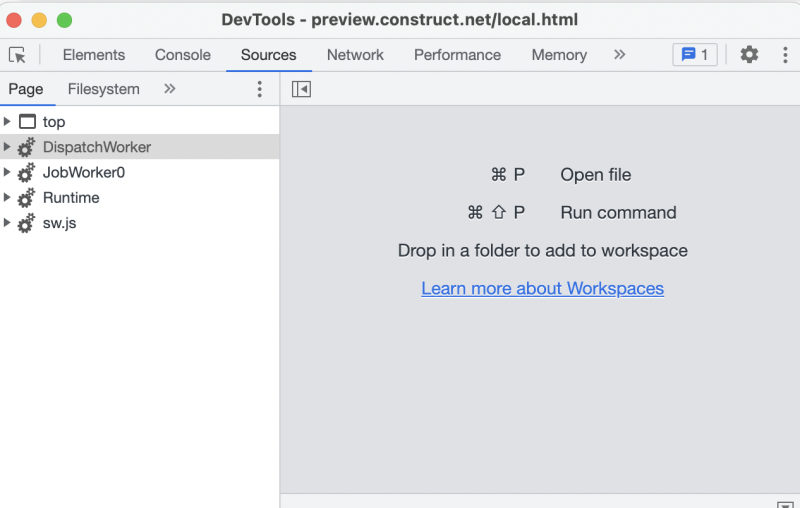Select the Runtime tree item label
Image resolution: width=800 pixels, height=508 pixels.
[x=71, y=197]
